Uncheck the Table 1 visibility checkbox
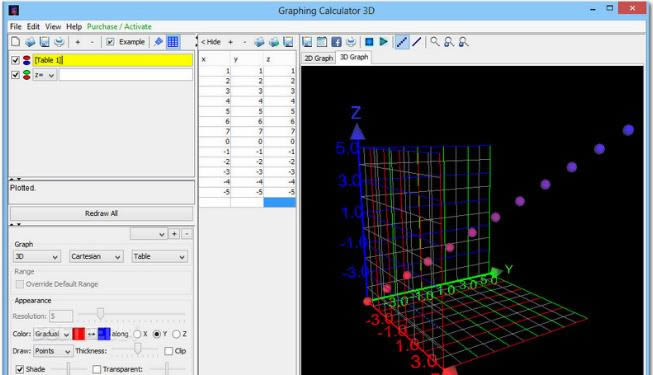Viewport: 653px width, 375px height. point(15,60)
